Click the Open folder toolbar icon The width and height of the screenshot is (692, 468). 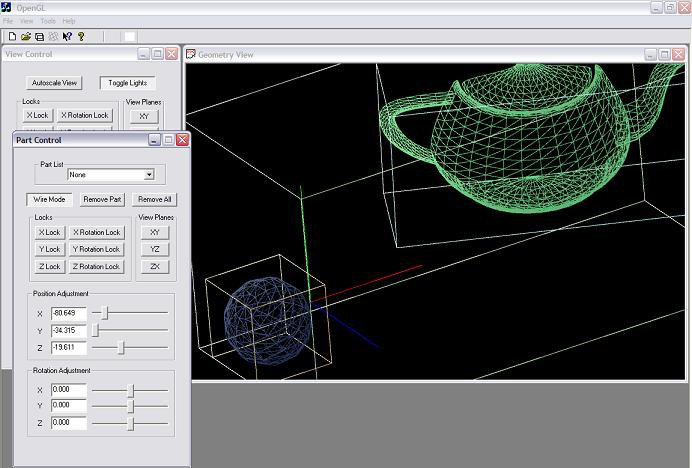(x=25, y=36)
